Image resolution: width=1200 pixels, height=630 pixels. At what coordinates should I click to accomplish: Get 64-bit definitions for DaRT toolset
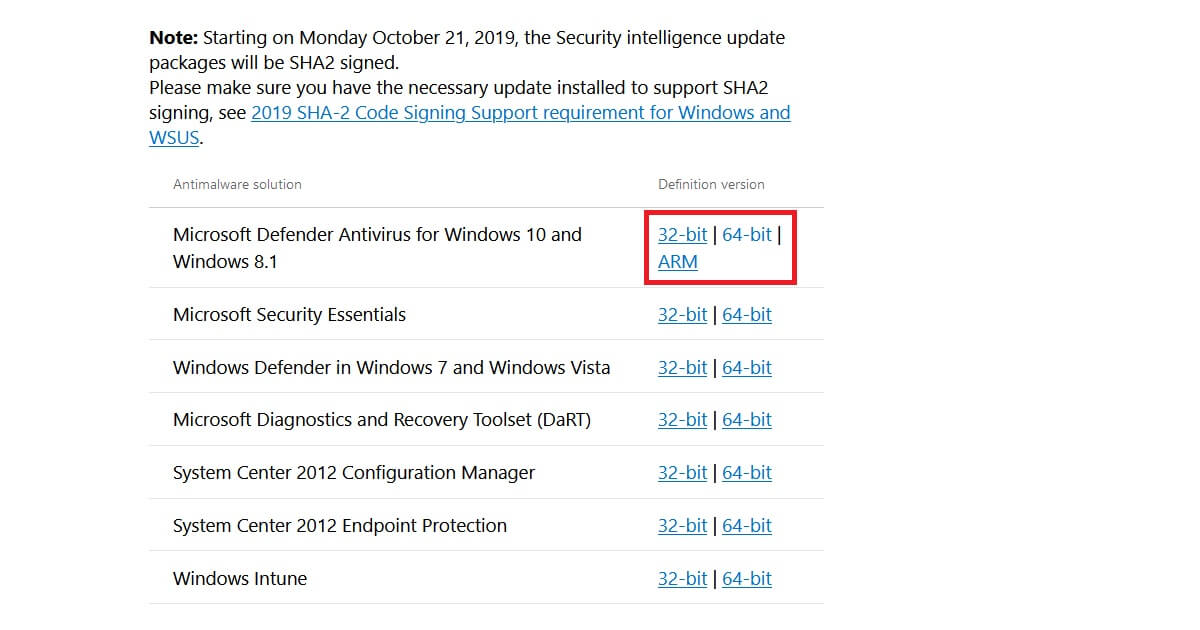[x=746, y=419]
